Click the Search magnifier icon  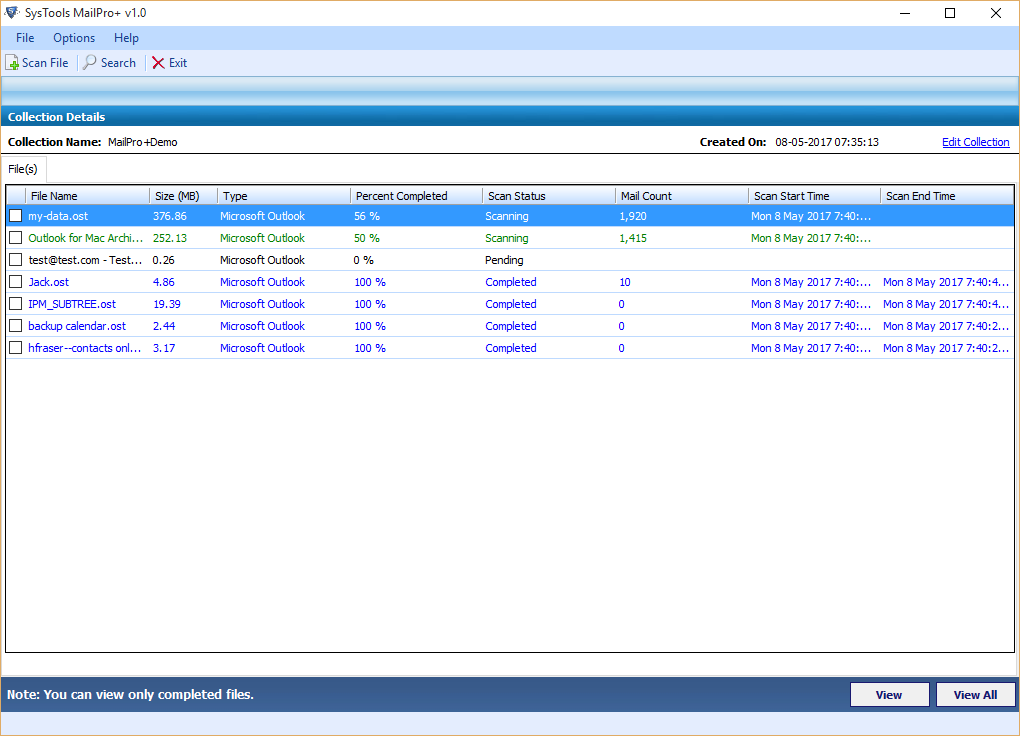[90, 62]
